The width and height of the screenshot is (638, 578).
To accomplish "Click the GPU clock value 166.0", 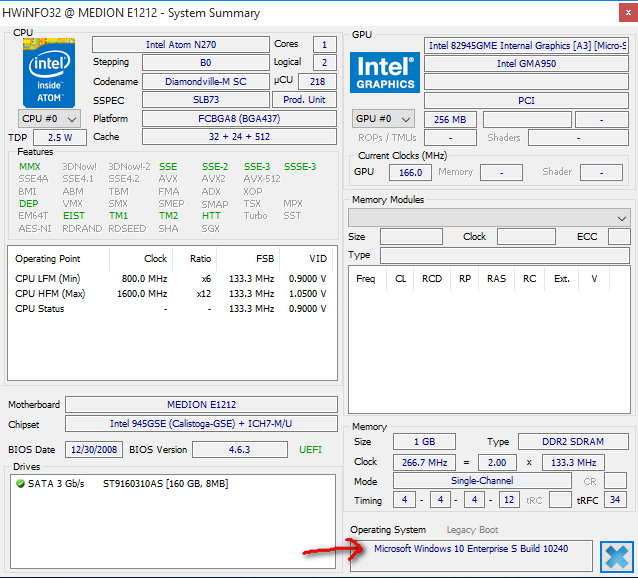I will (410, 172).
